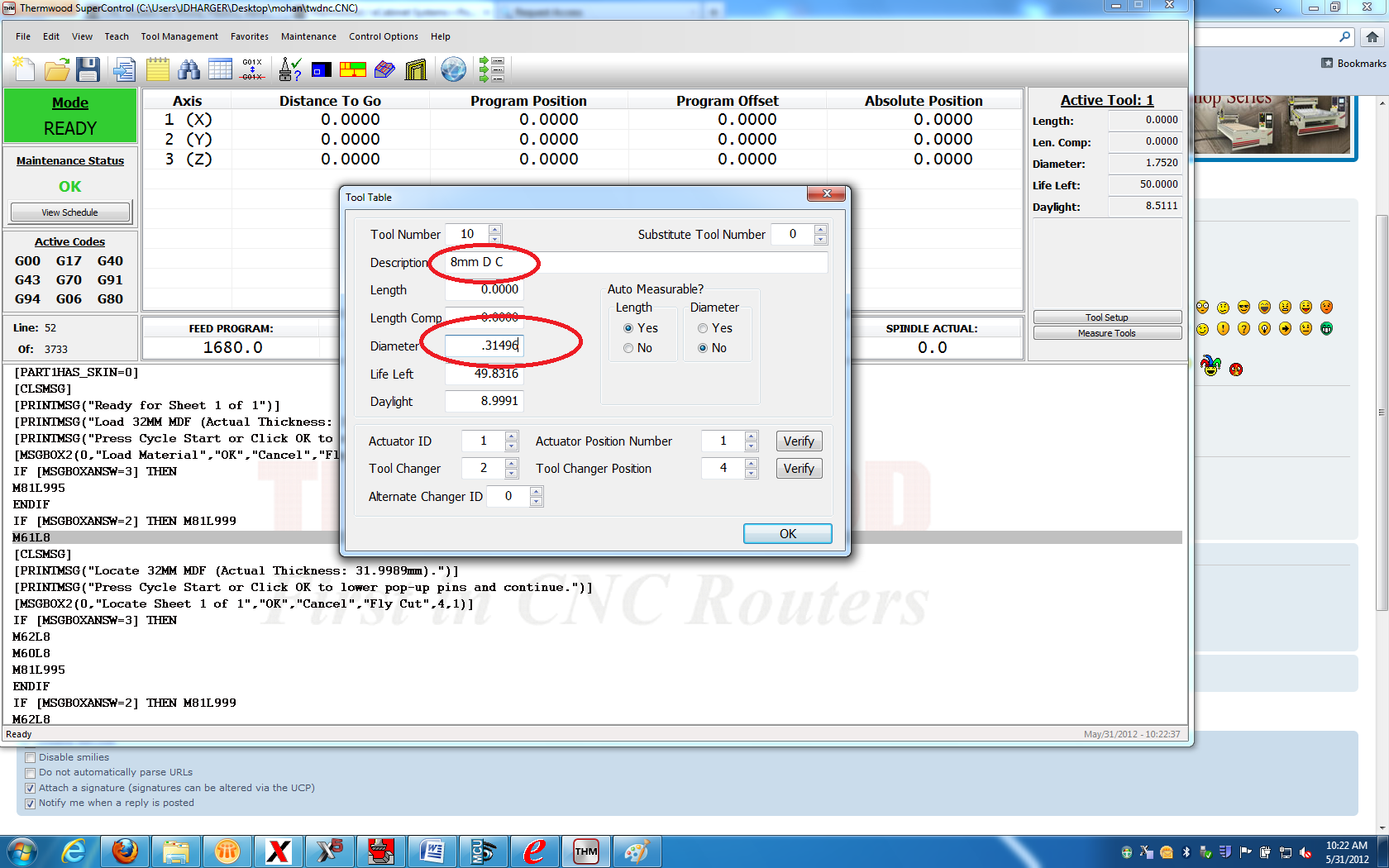Click the New file icon in toolbar

24,69
